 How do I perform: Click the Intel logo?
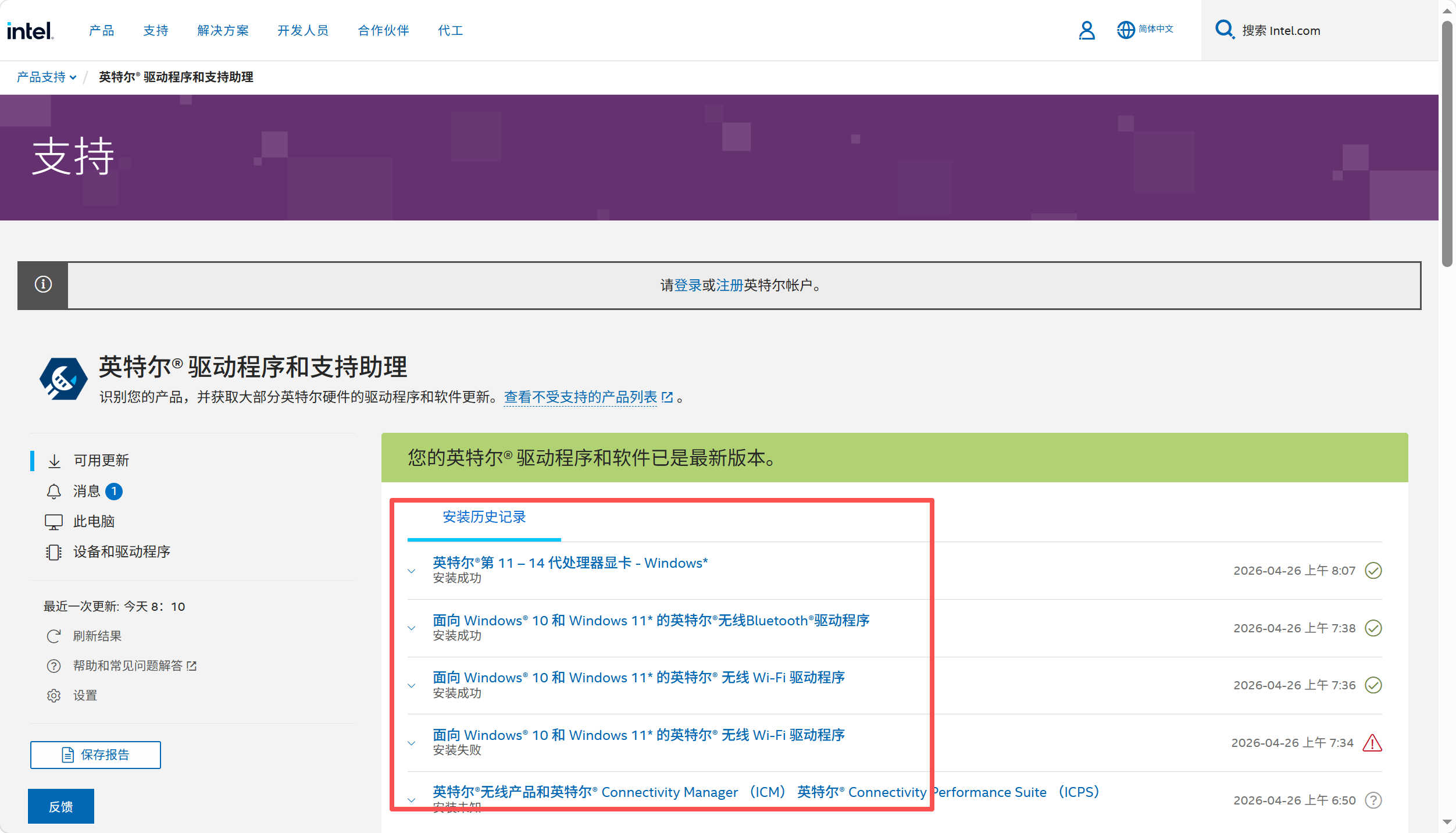30,30
